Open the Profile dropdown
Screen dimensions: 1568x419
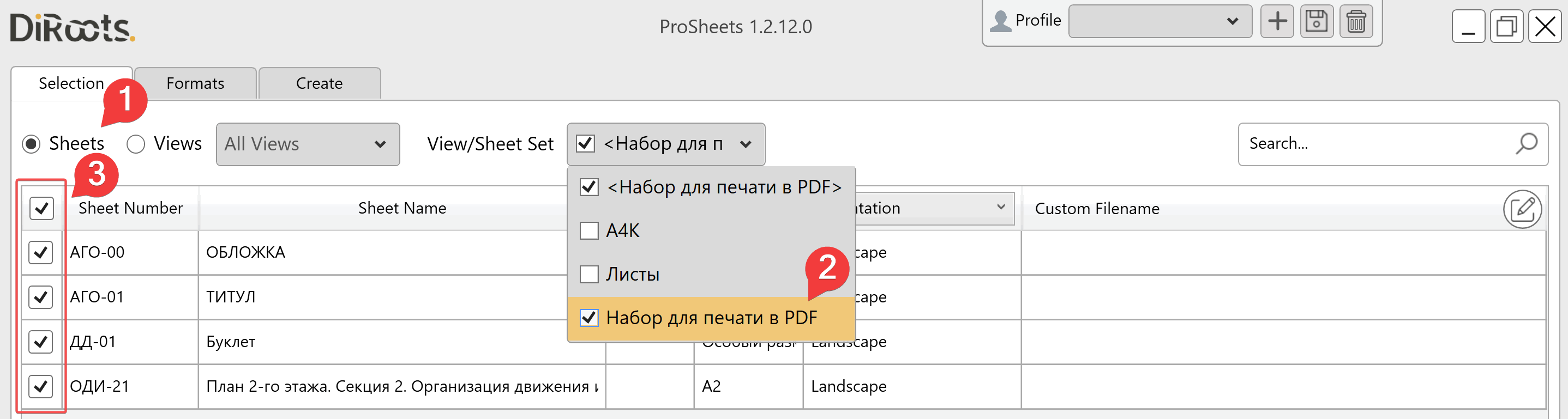click(x=1160, y=22)
